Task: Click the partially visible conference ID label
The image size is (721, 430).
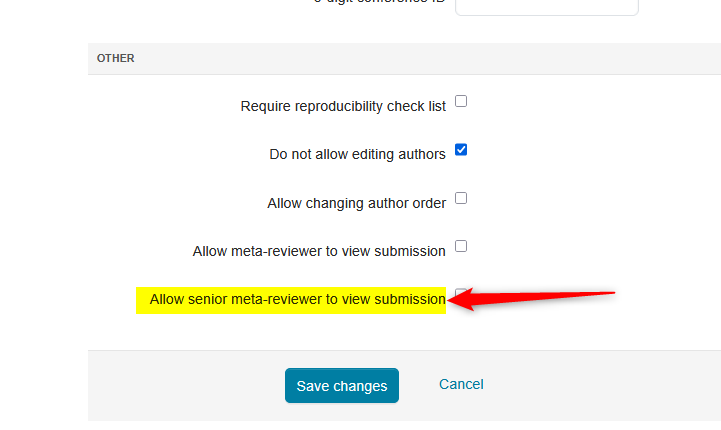Action: (x=380, y=3)
